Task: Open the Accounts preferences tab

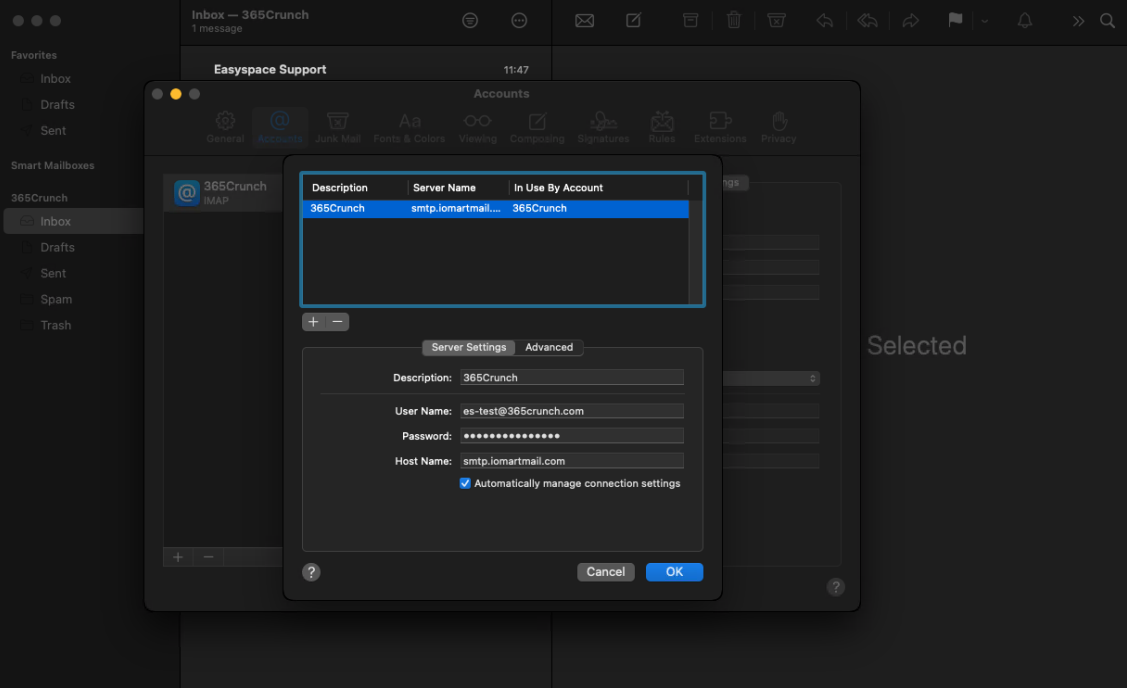Action: (280, 128)
